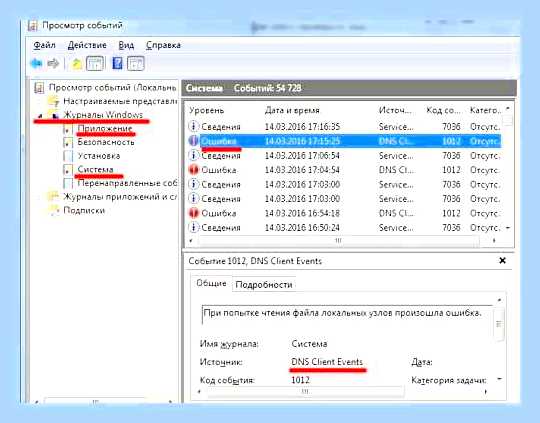Select Сведения event at 17:16:35
This screenshot has width=540, height=423.
point(344,126)
